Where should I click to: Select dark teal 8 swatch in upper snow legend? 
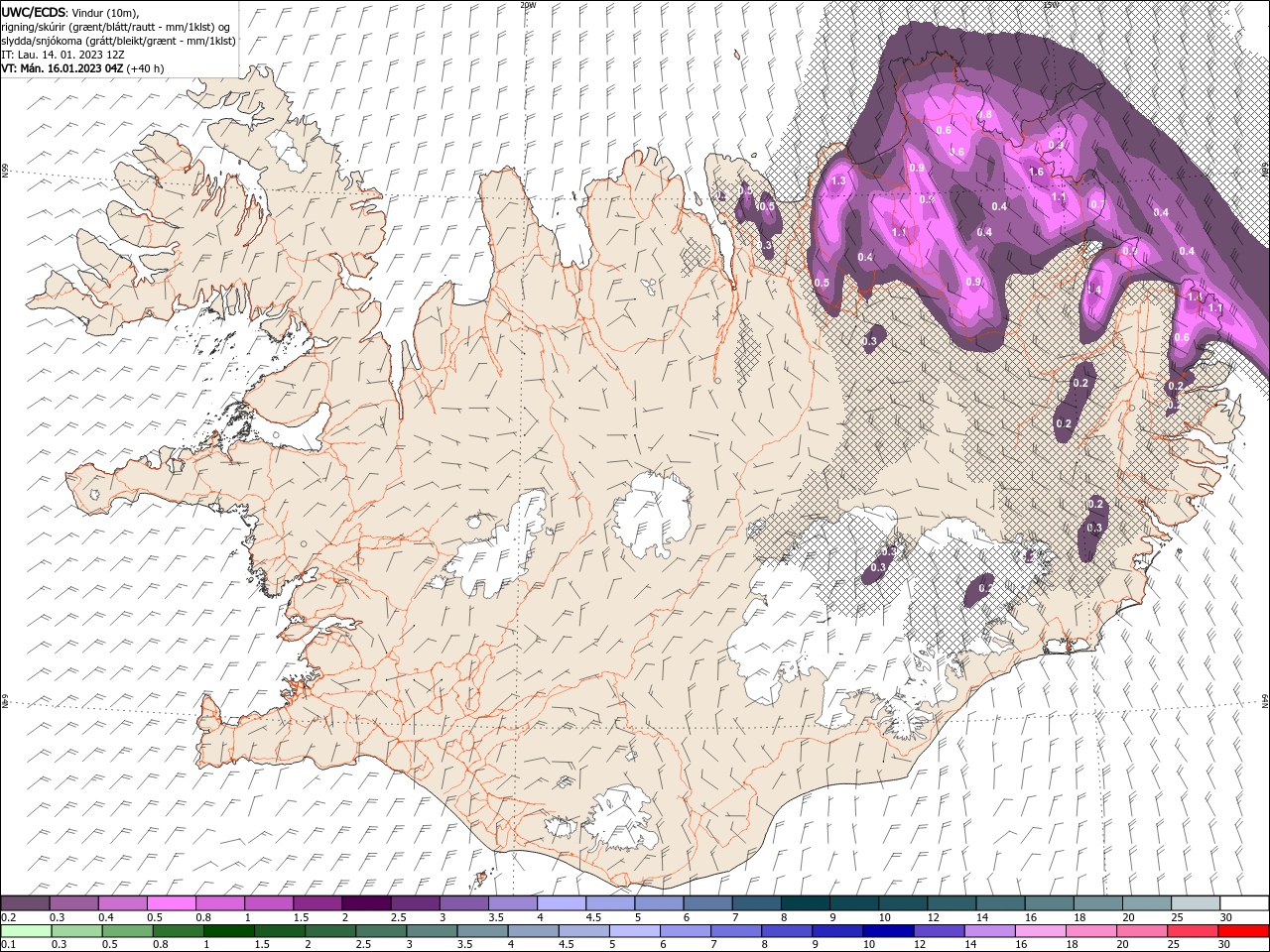point(806,903)
